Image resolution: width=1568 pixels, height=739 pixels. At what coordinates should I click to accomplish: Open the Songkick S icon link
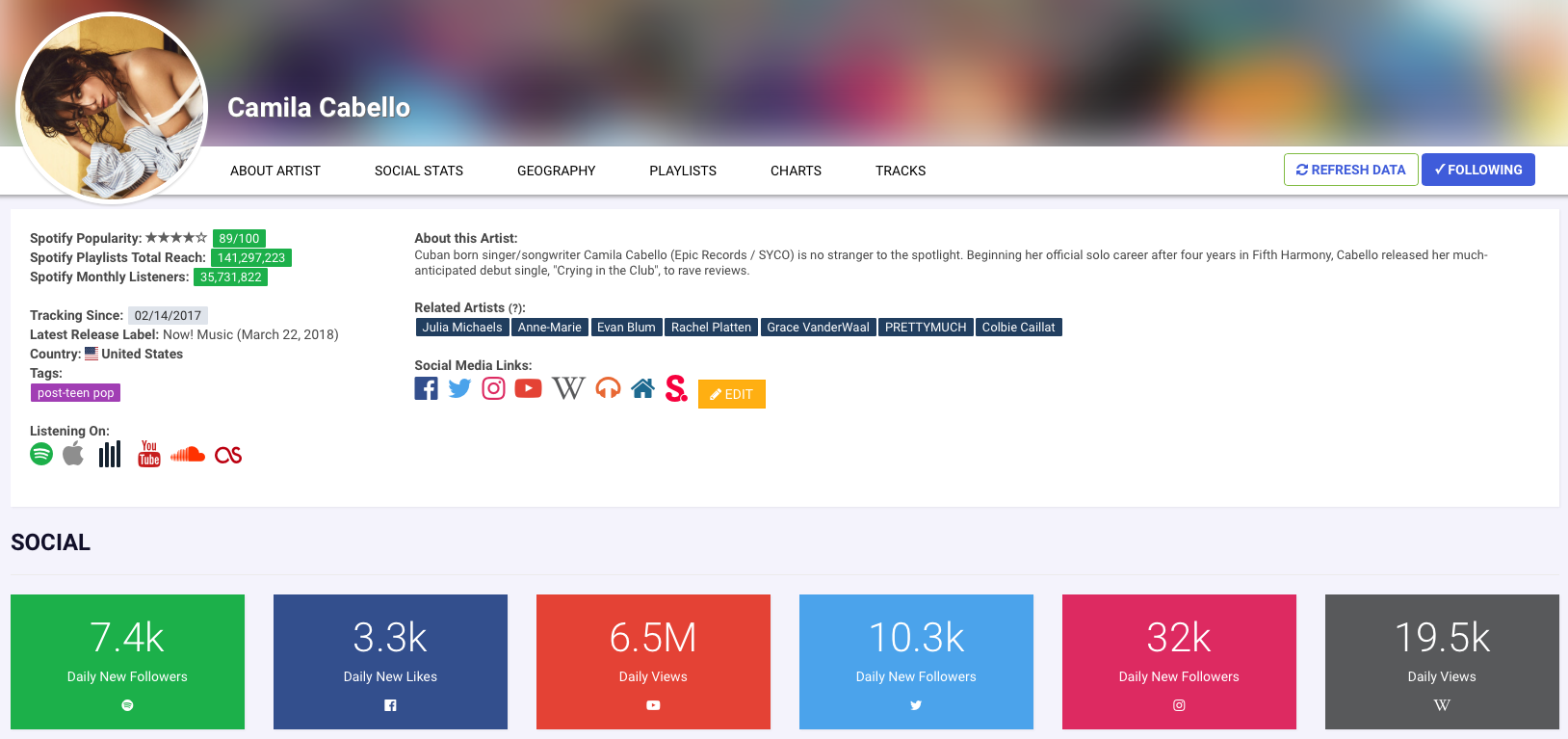click(x=676, y=388)
